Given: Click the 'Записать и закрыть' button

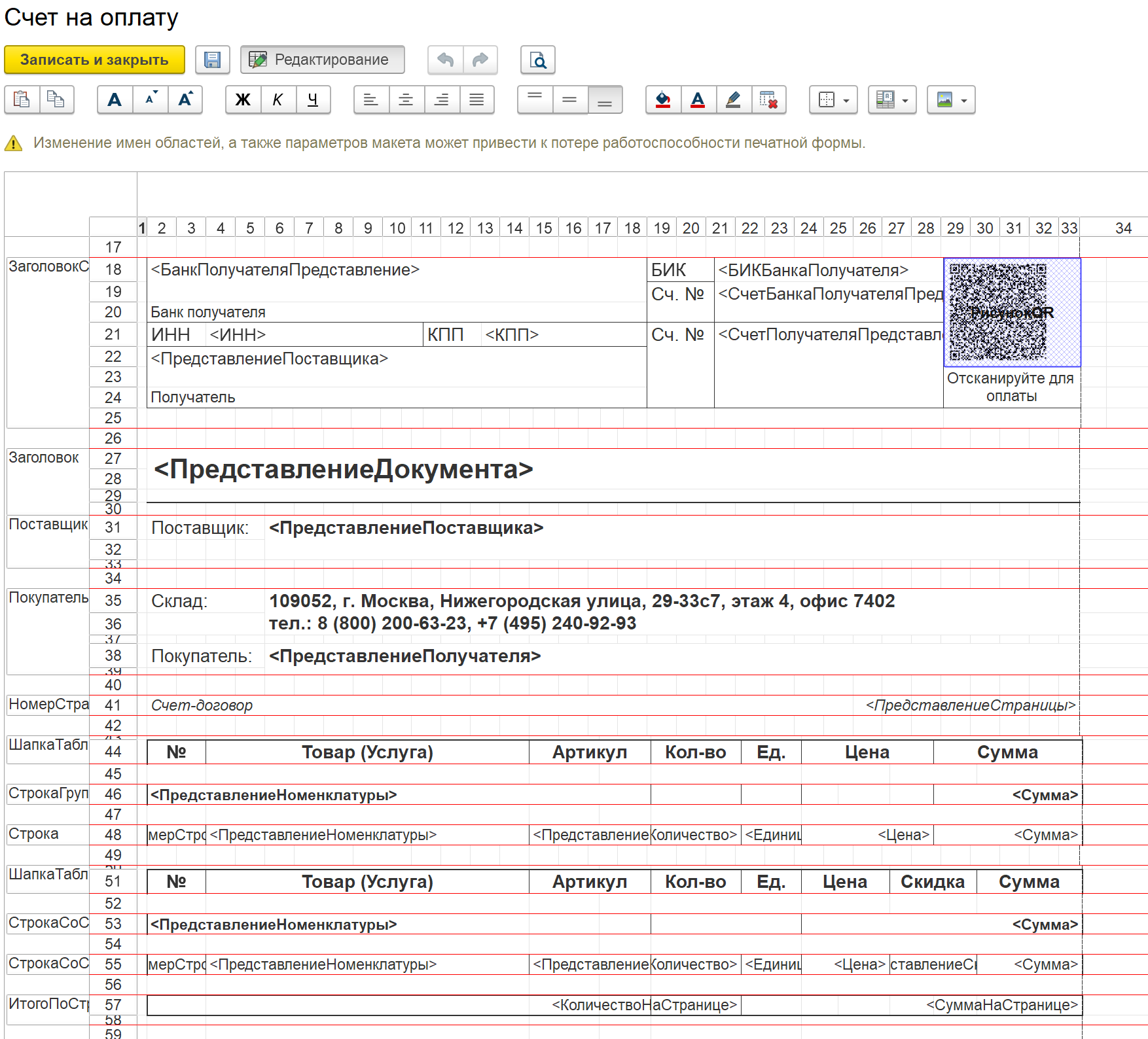Looking at the screenshot, I should click(x=94, y=60).
